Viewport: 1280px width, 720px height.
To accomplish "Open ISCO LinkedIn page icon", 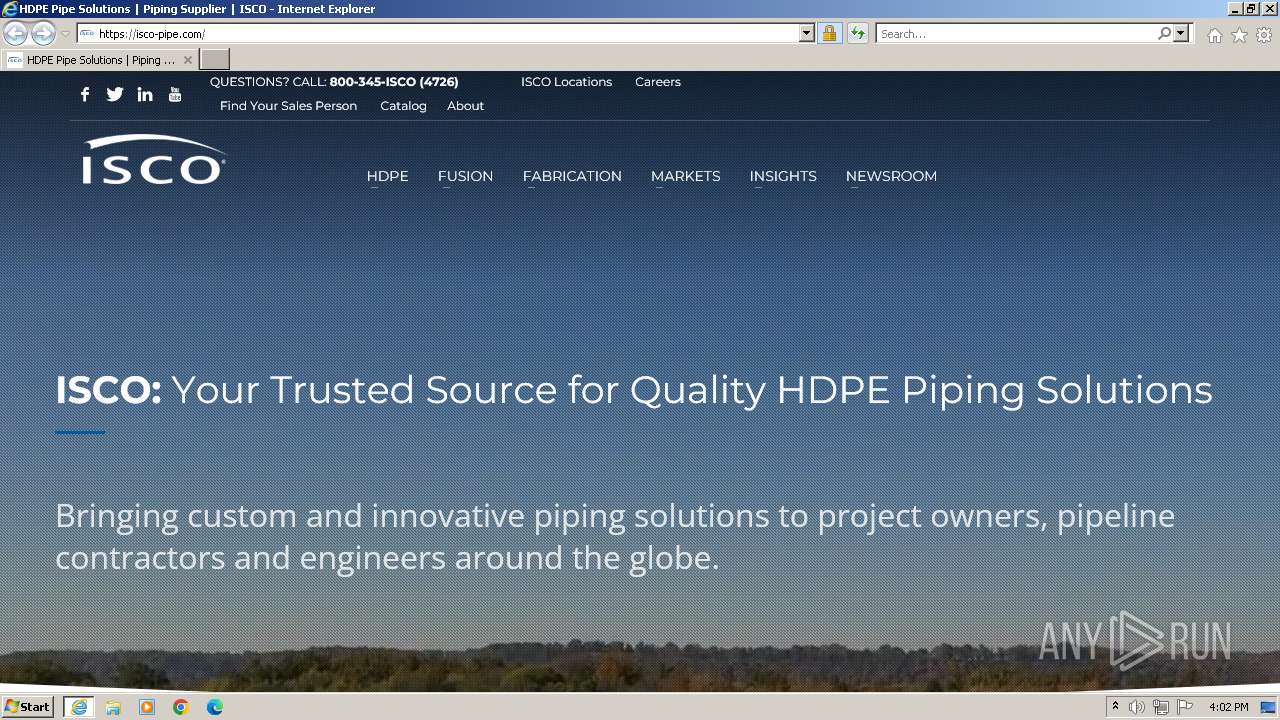I will [145, 94].
